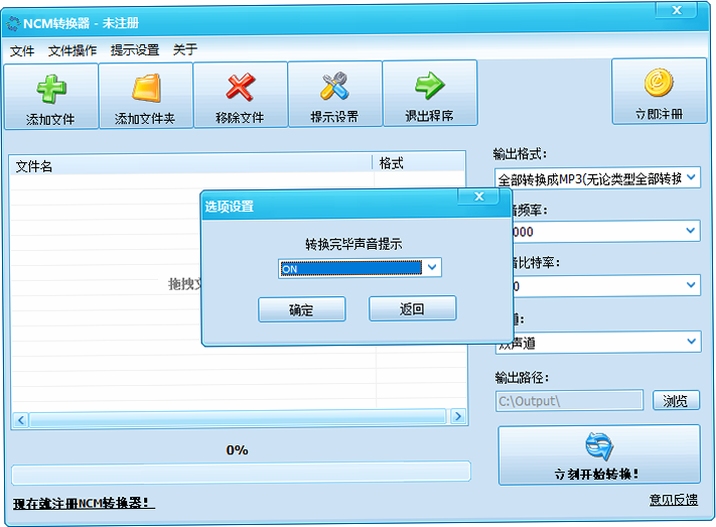This screenshot has width=716, height=527.
Task: Click the 添加文件夹 folder icon
Action: (146, 88)
